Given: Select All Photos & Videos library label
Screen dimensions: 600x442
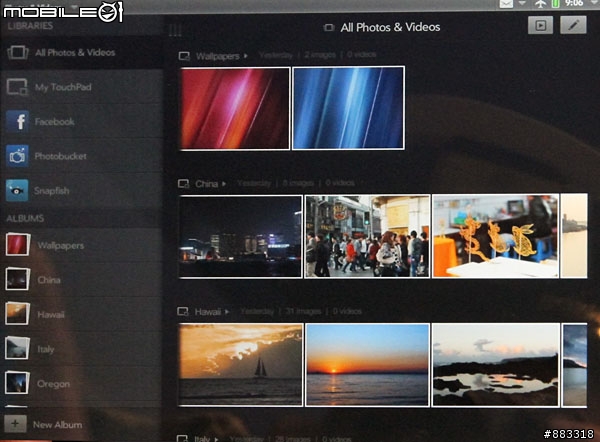Looking at the screenshot, I should point(75,52).
